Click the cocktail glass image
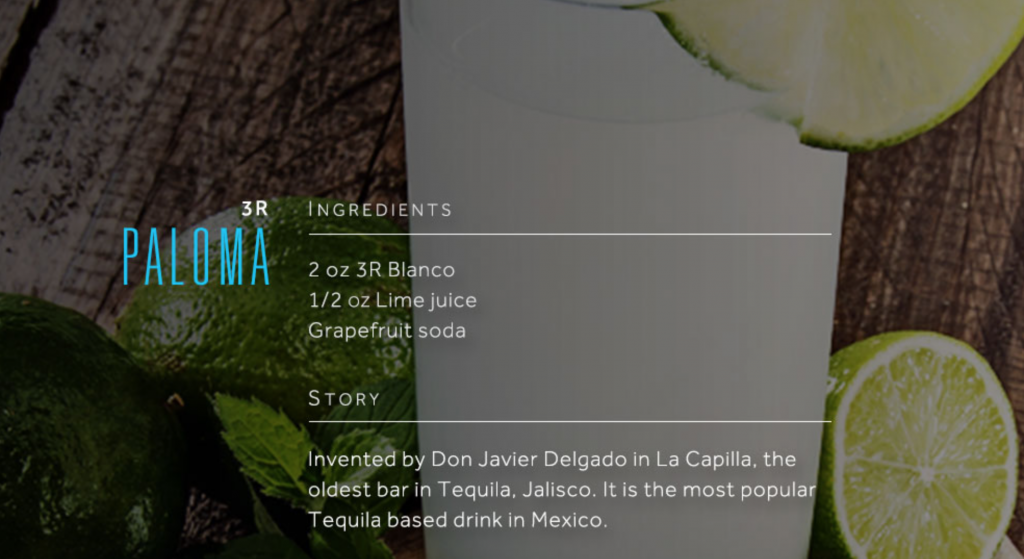 (x=620, y=281)
